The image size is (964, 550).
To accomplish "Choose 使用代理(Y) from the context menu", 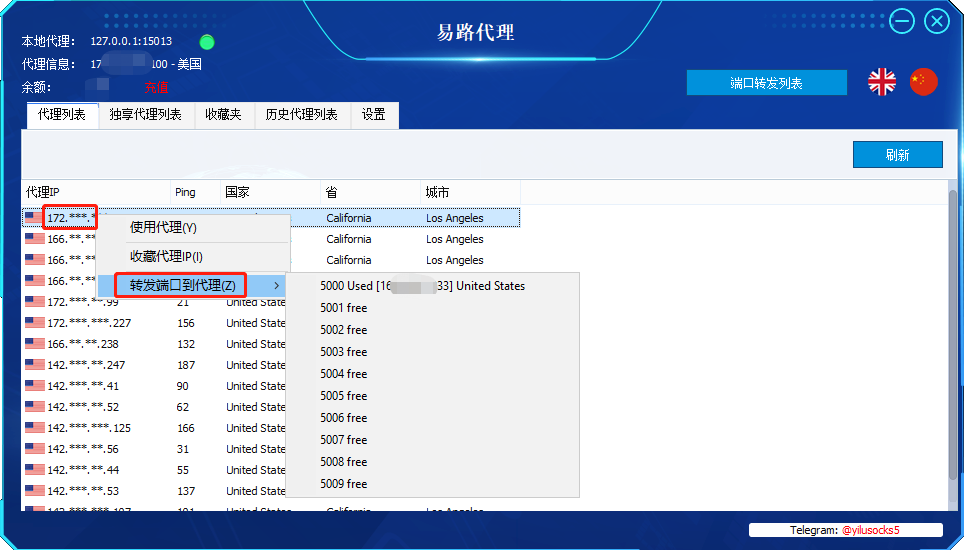I will [164, 228].
